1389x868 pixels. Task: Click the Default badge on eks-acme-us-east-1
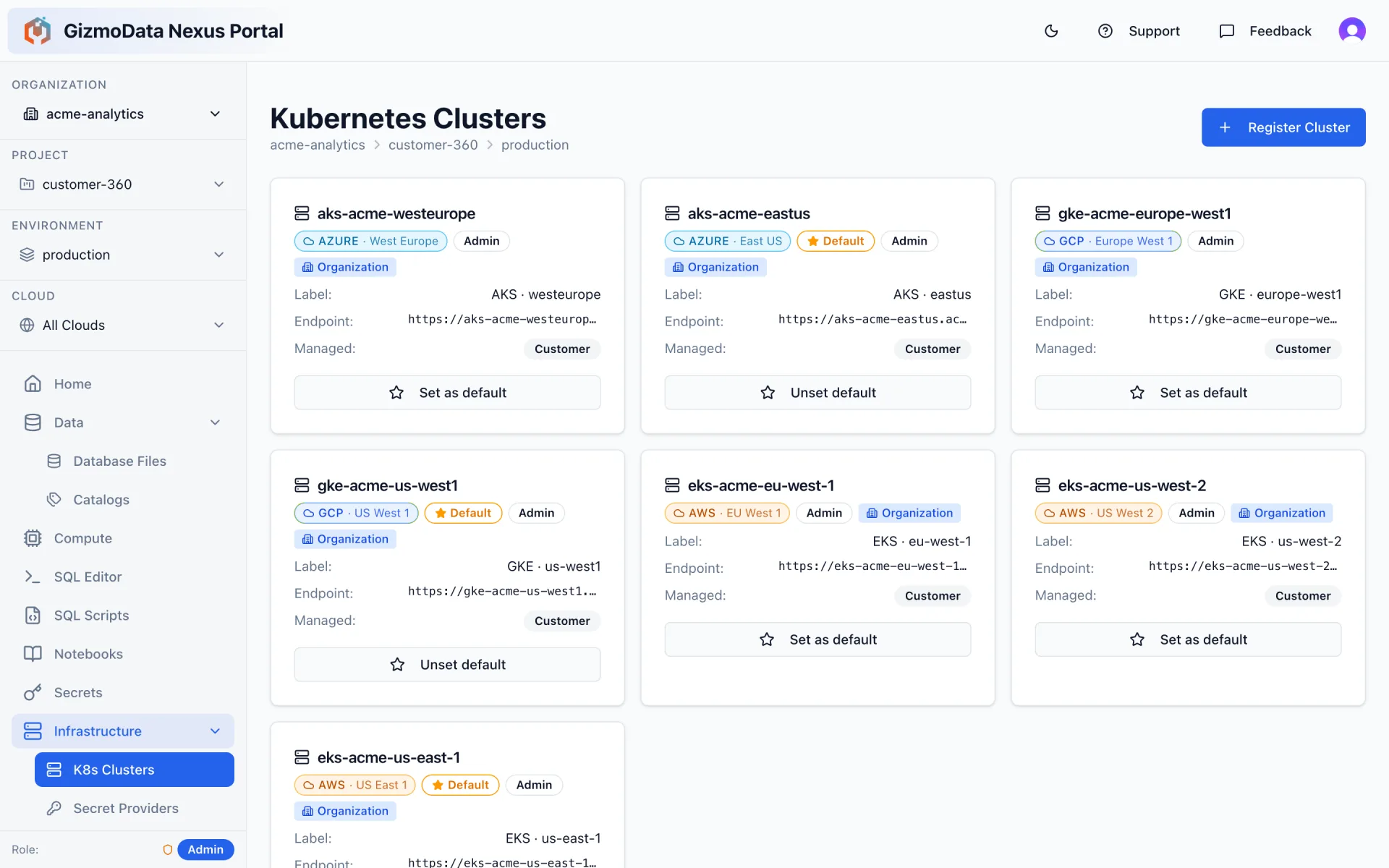(460, 785)
